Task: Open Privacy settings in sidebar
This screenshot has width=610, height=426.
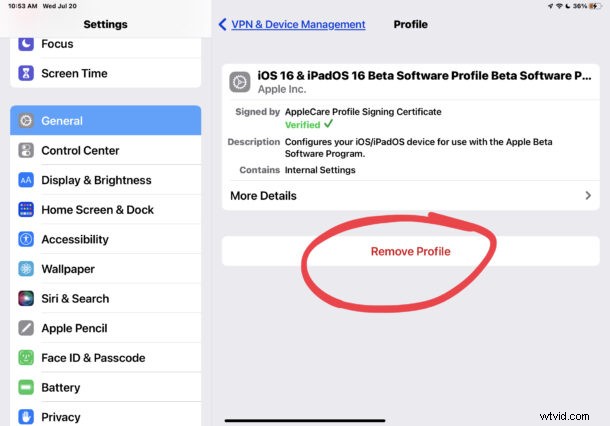Action: 106,415
